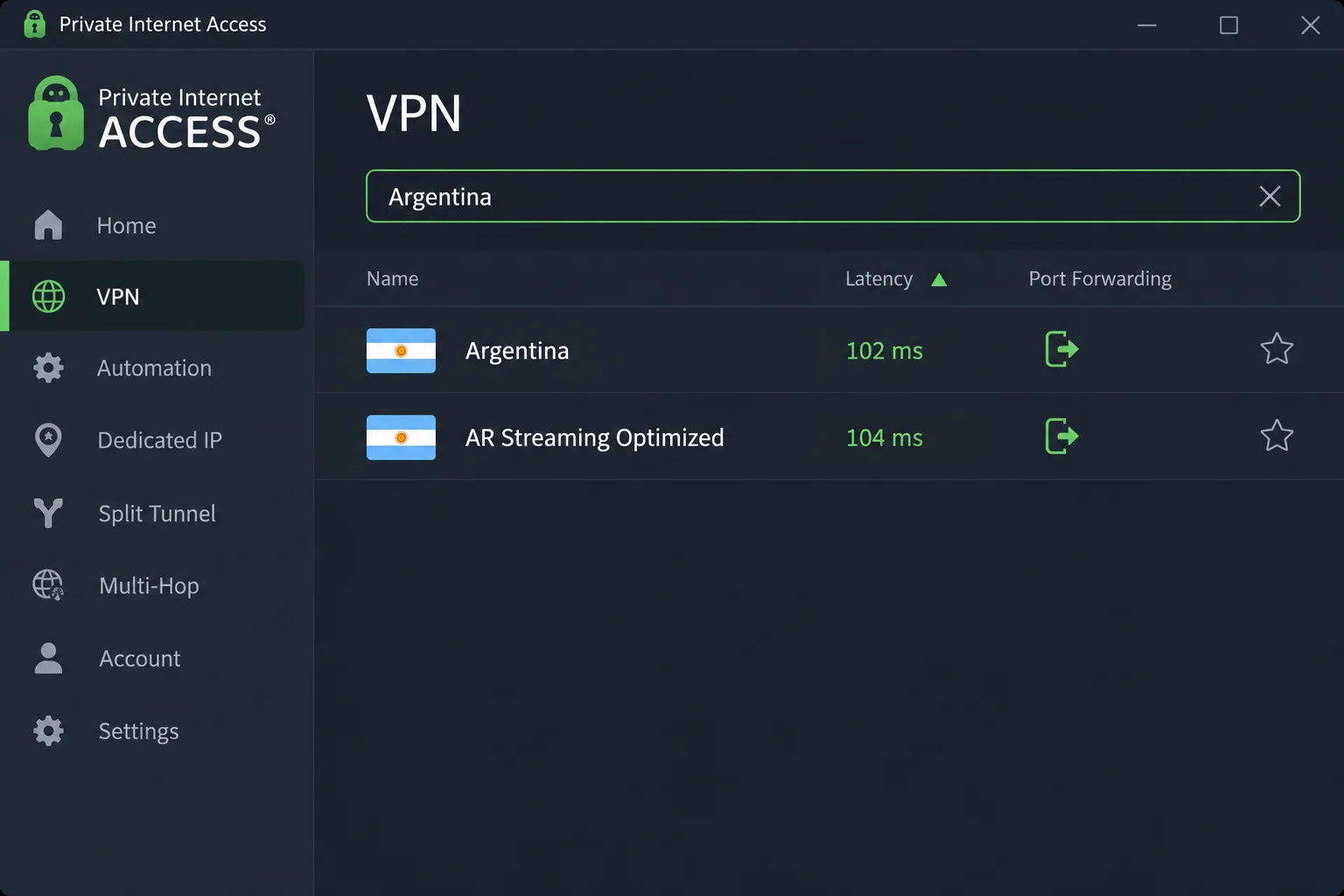Click AR Streaming Optimized port forwarding icon

[1061, 436]
